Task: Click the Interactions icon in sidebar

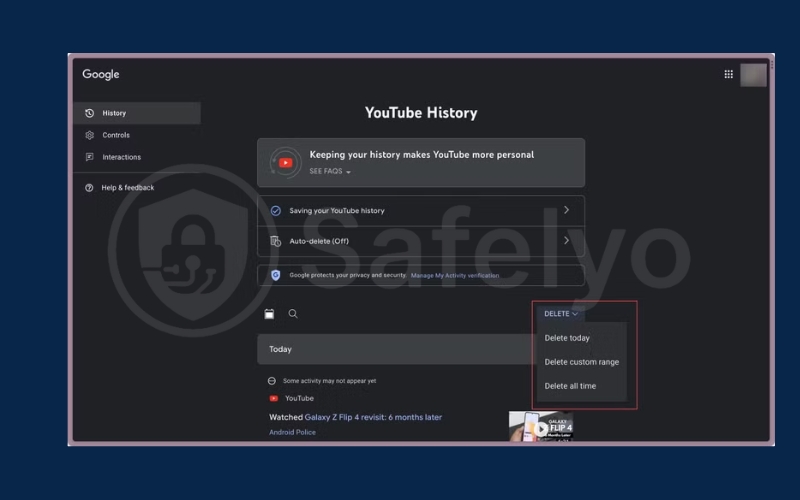Action: pyautogui.click(x=89, y=157)
